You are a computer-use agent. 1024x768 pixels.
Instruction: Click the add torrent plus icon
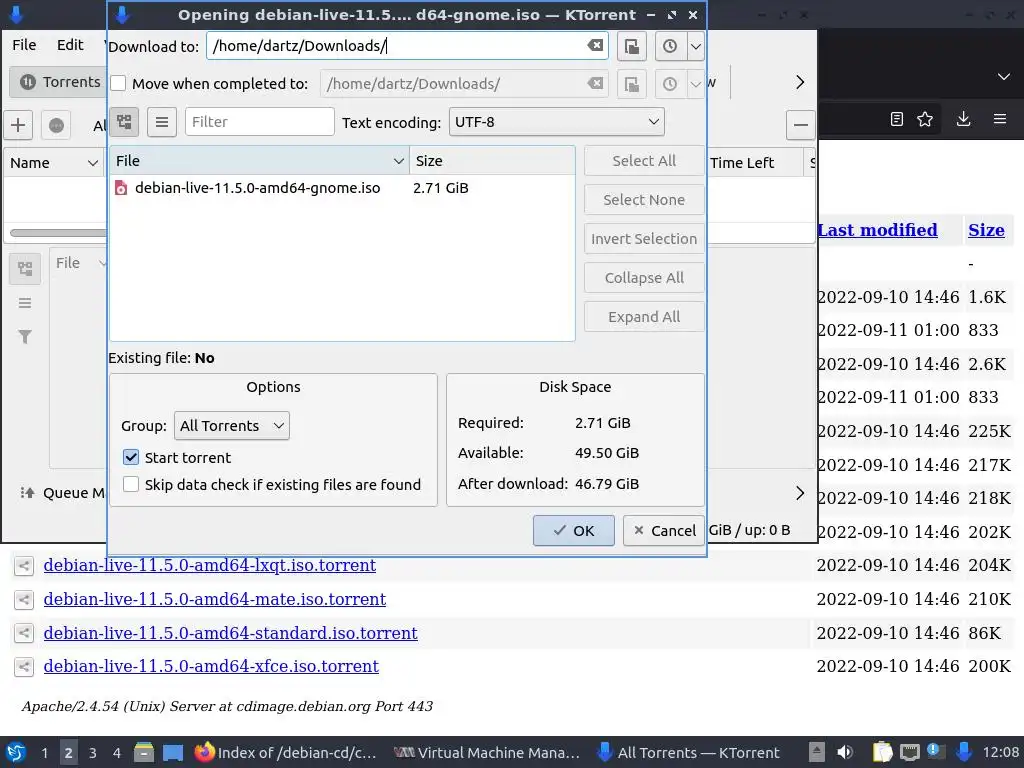point(18,125)
